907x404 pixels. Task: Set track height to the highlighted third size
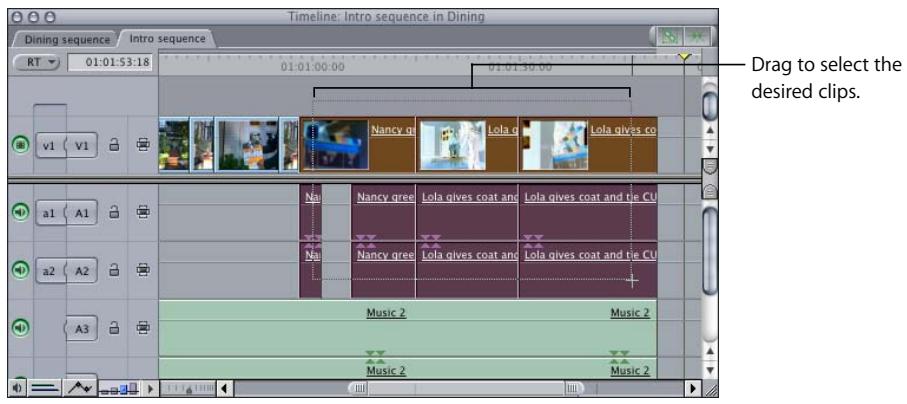tap(123, 389)
